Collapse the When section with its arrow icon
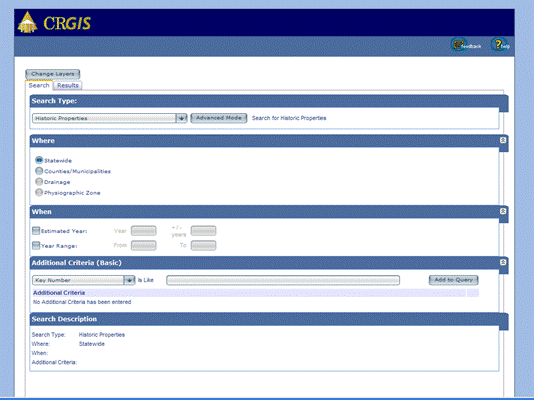 click(x=503, y=211)
